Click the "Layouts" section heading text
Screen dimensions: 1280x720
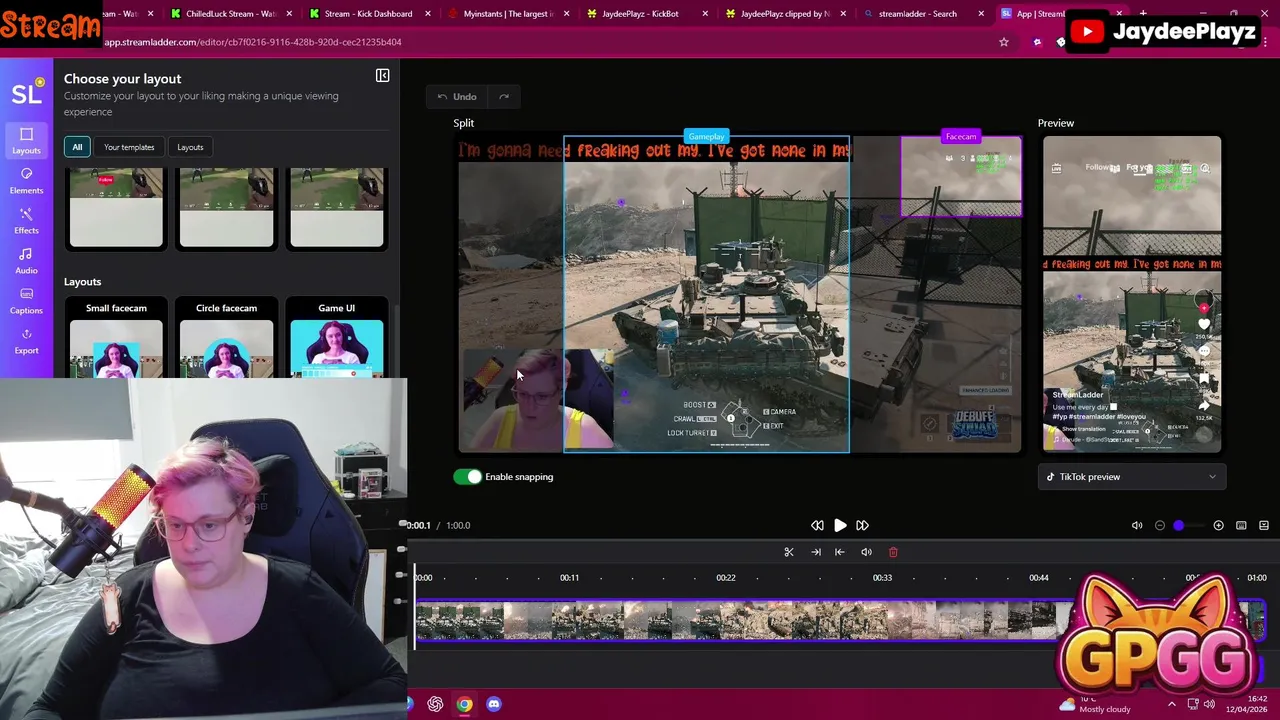(82, 282)
